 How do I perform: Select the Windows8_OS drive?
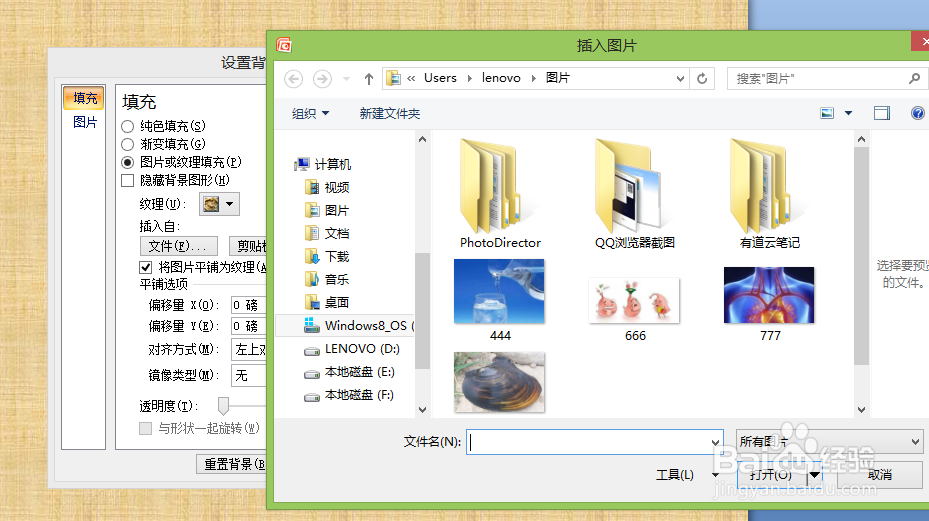point(358,325)
